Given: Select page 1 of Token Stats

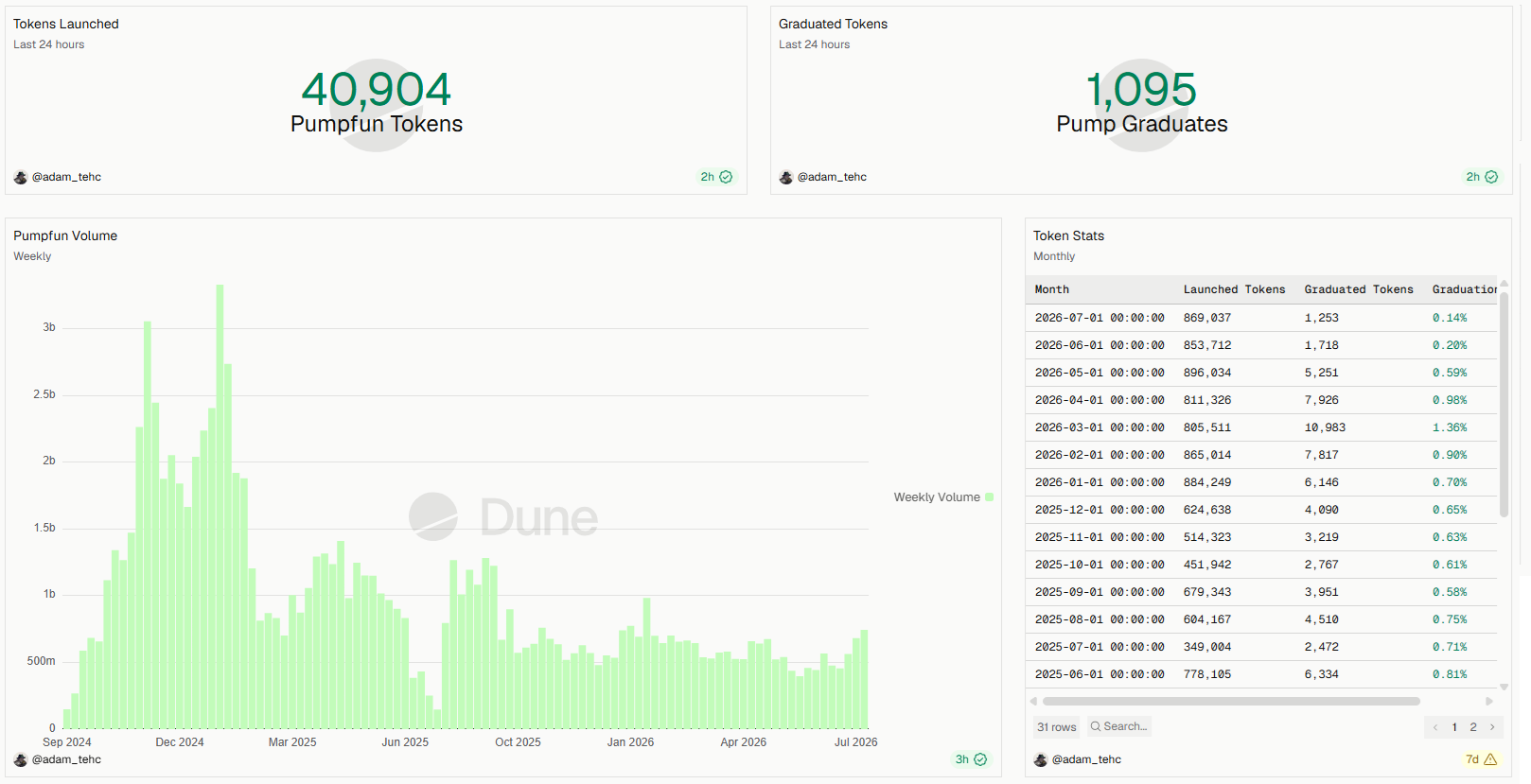Looking at the screenshot, I should click(x=1454, y=727).
